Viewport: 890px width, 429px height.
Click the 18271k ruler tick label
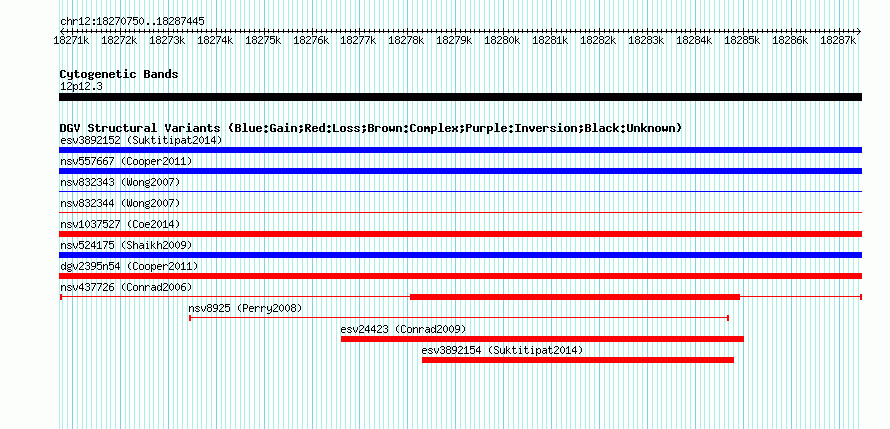click(x=72, y=41)
